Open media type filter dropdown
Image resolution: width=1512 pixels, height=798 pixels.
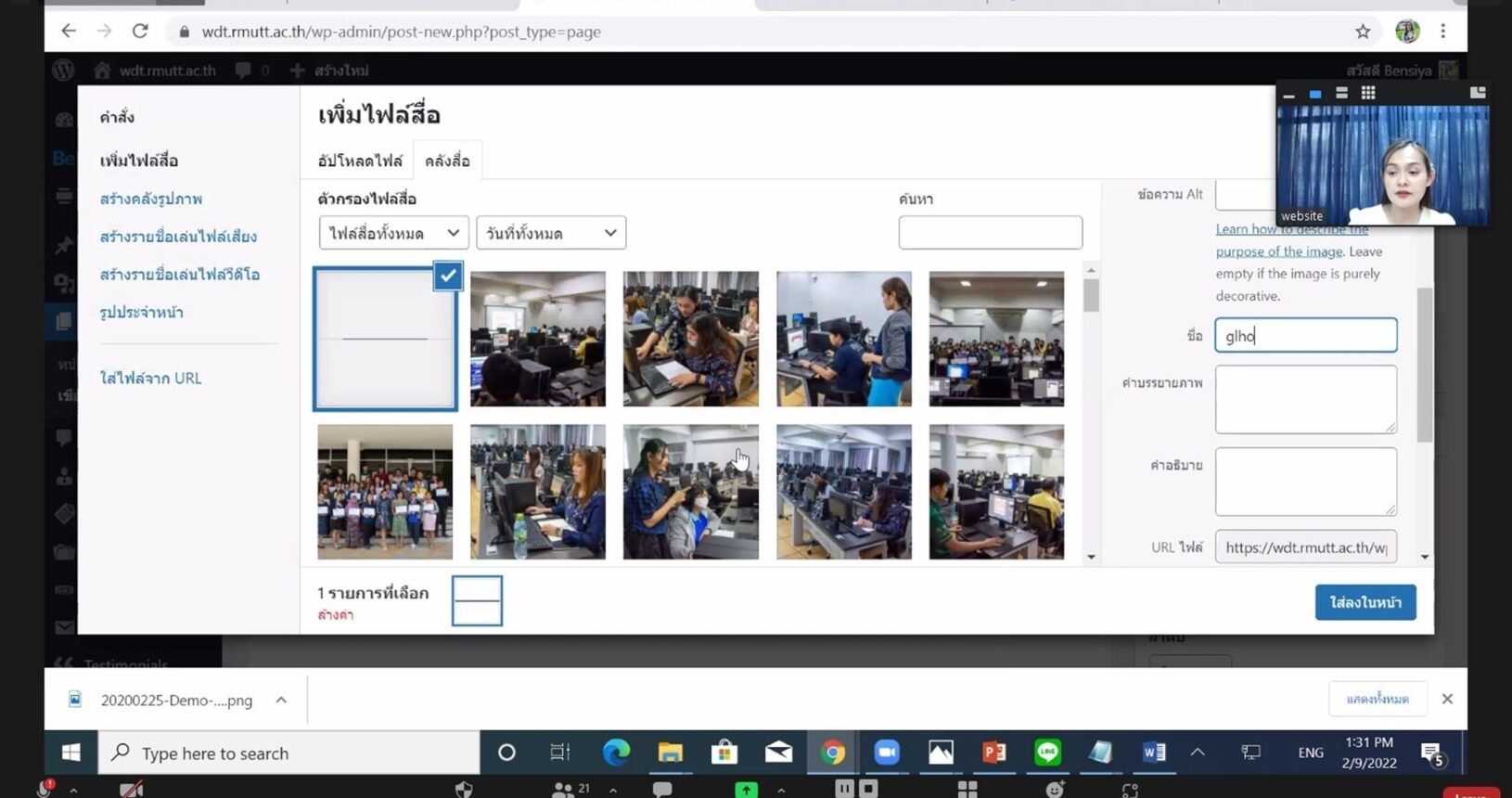coord(393,233)
